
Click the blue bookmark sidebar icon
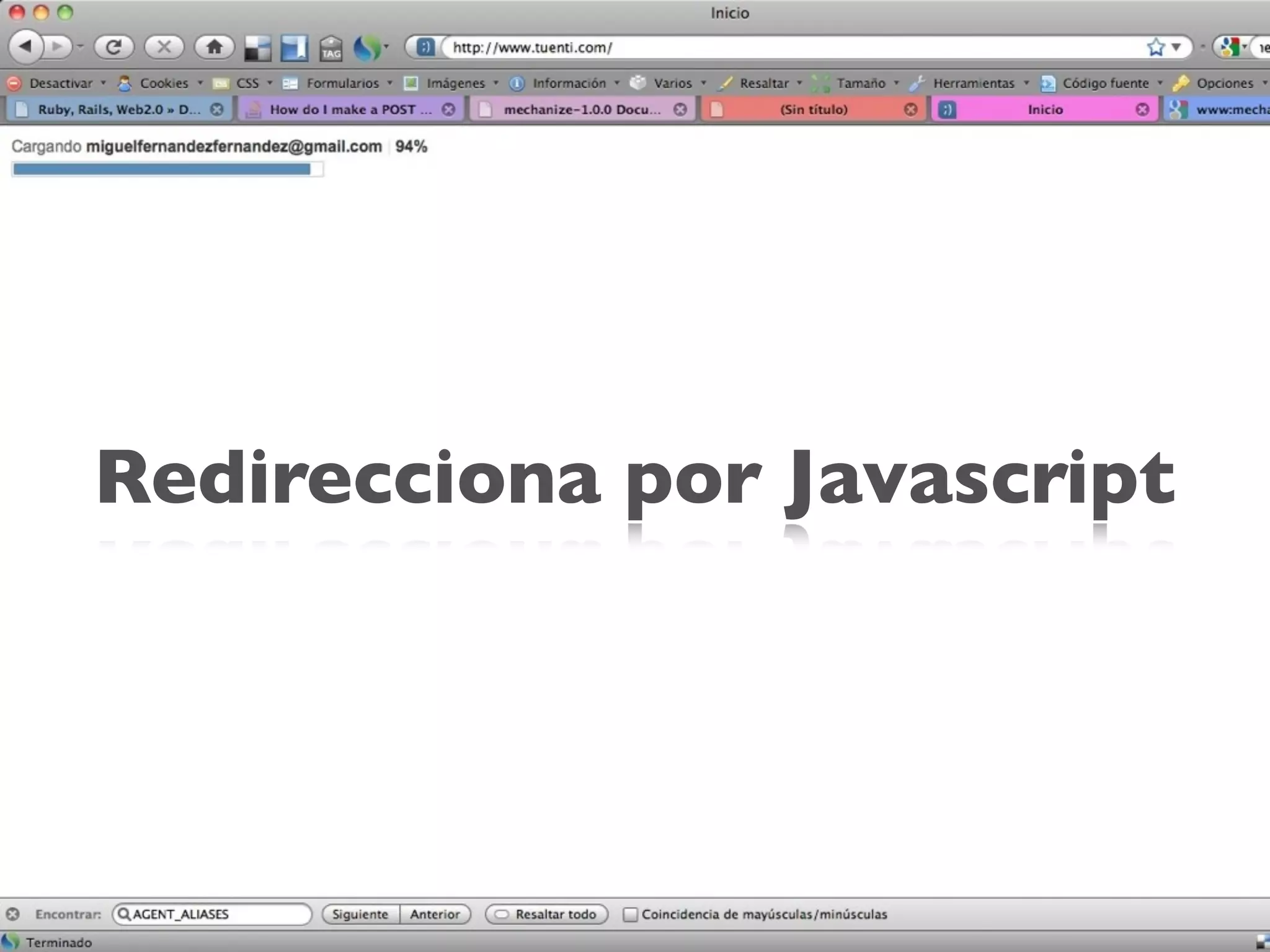[294, 48]
